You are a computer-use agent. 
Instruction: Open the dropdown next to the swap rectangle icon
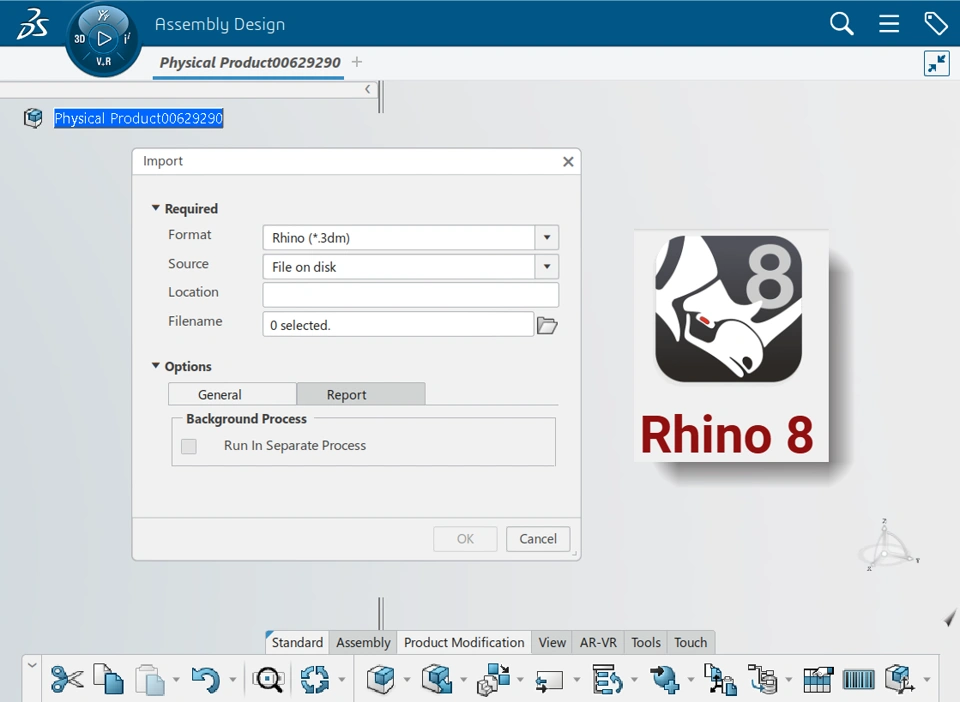coord(577,679)
